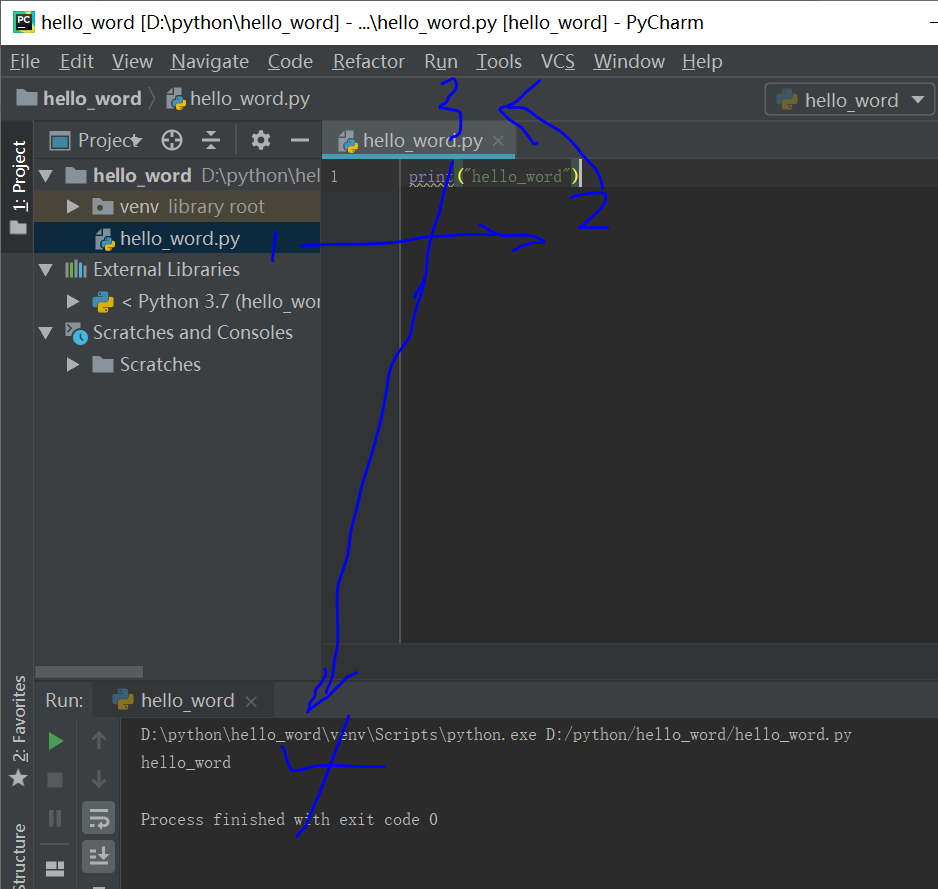The width and height of the screenshot is (938, 889).
Task: Click the horizontal scrollbar in Project panel
Action: click(89, 672)
